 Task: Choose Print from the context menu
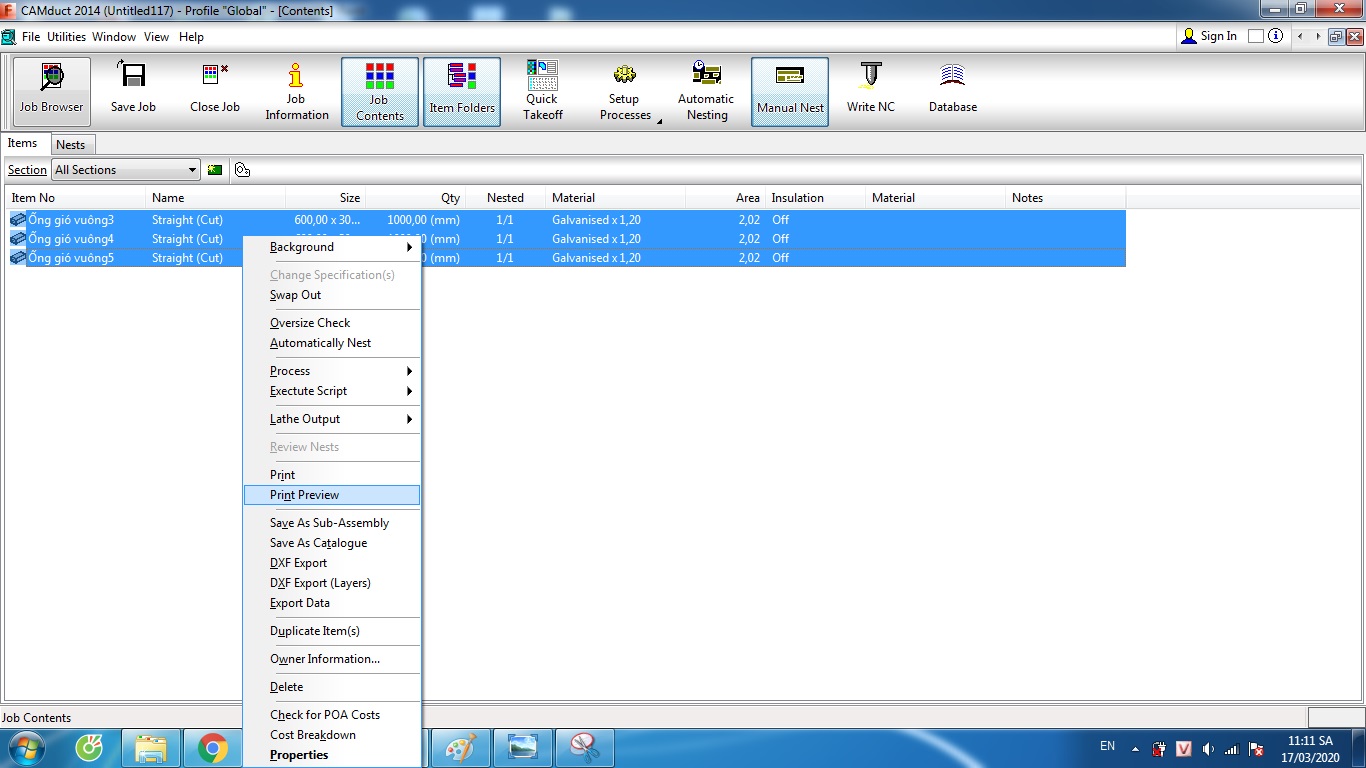(x=332, y=475)
